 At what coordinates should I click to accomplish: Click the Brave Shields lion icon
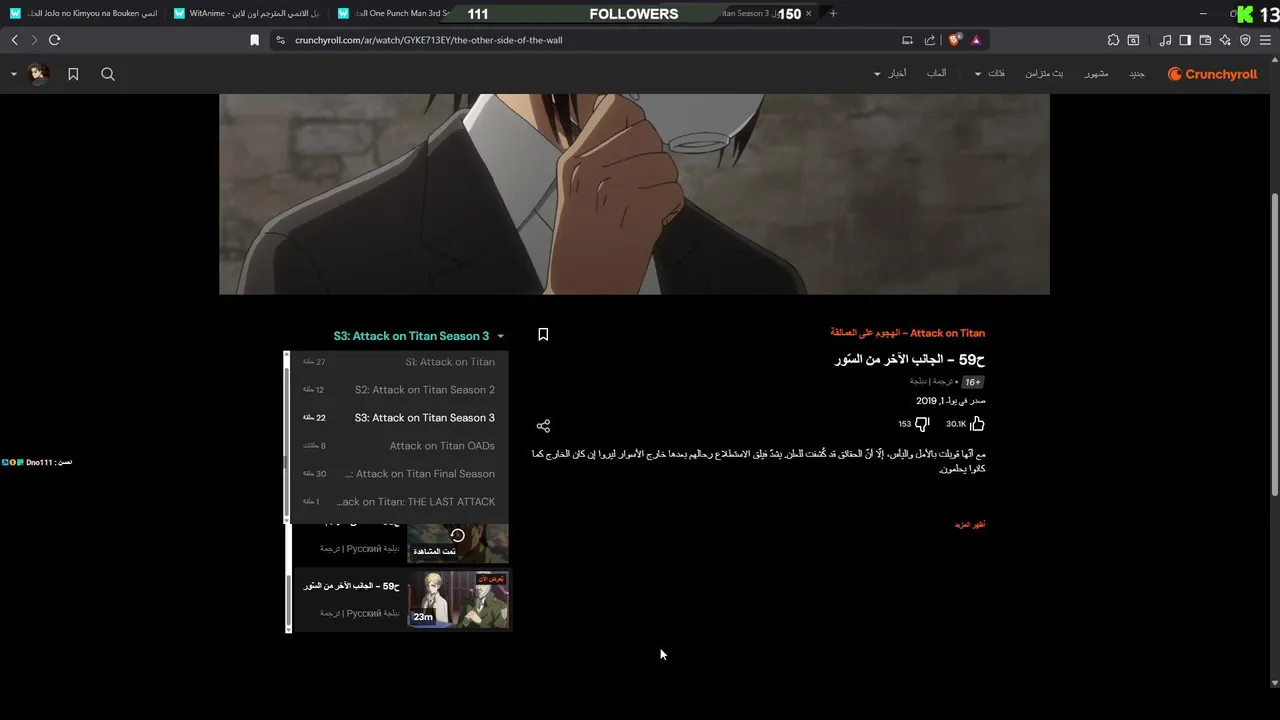pyautogui.click(x=954, y=40)
